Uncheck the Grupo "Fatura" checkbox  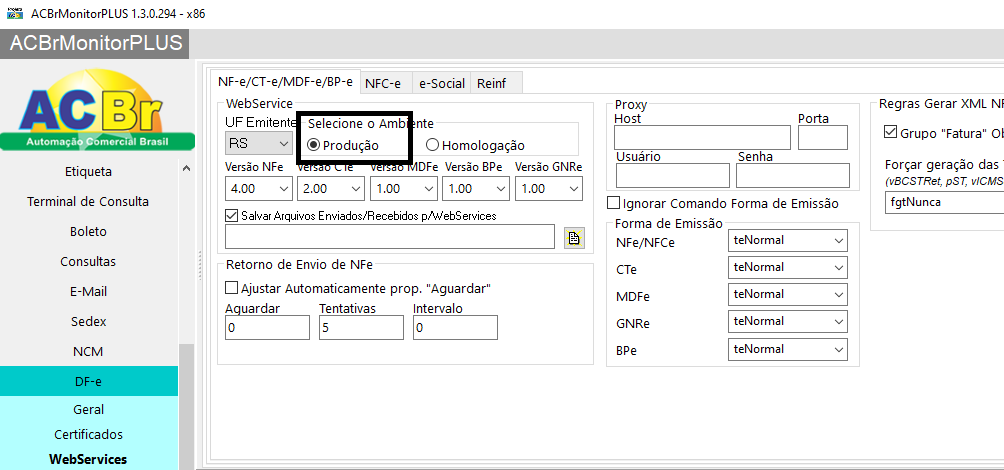pos(890,133)
